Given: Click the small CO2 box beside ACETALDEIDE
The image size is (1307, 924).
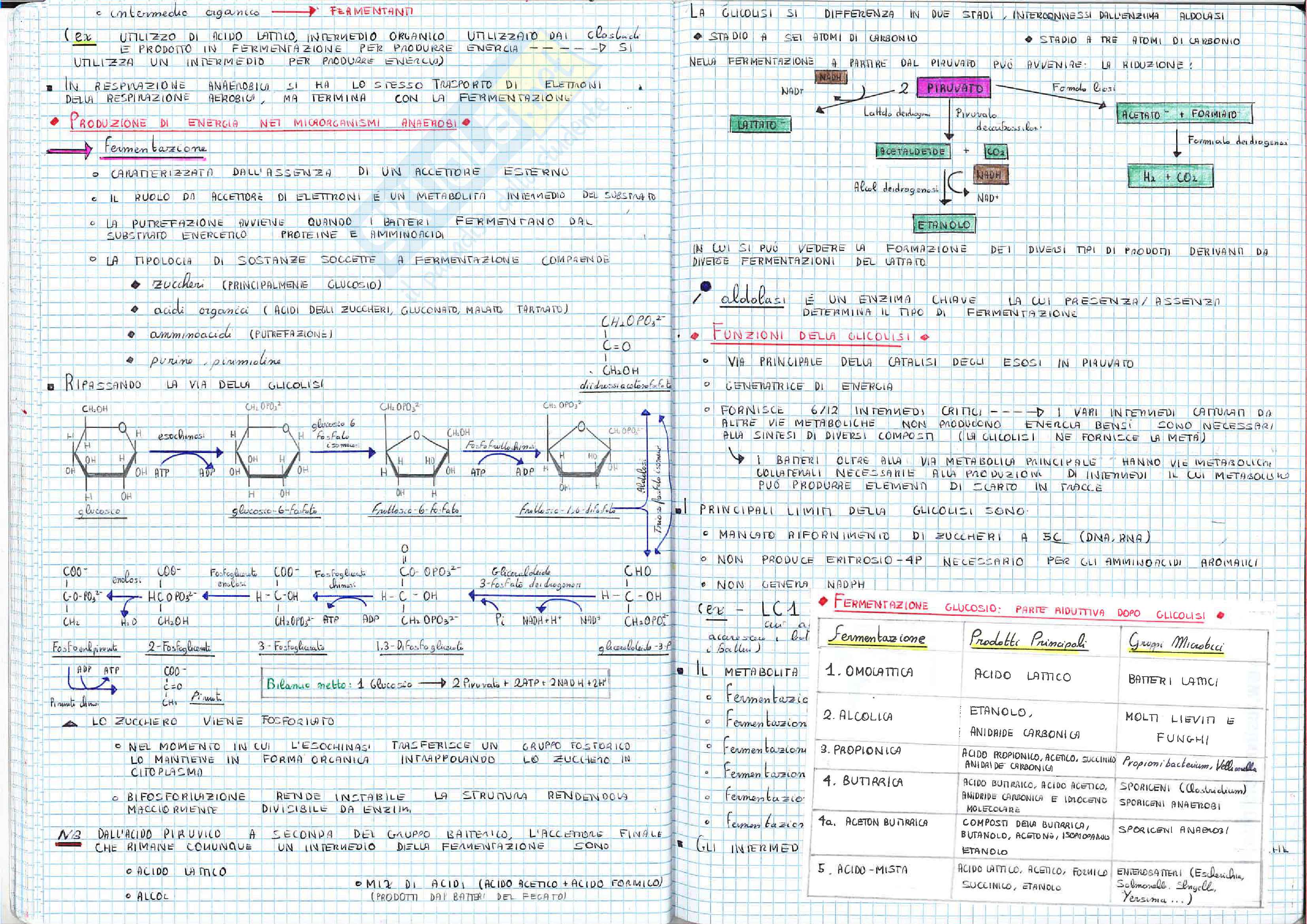Looking at the screenshot, I should click(996, 151).
